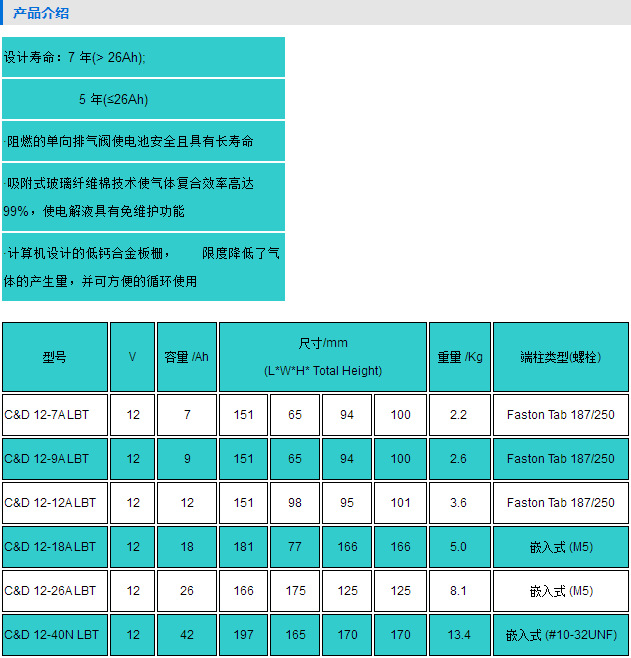Screen dimensions: 631x658
Task: Click the 计算机设计的低钙合金板栅 feature line
Action: [142, 267]
